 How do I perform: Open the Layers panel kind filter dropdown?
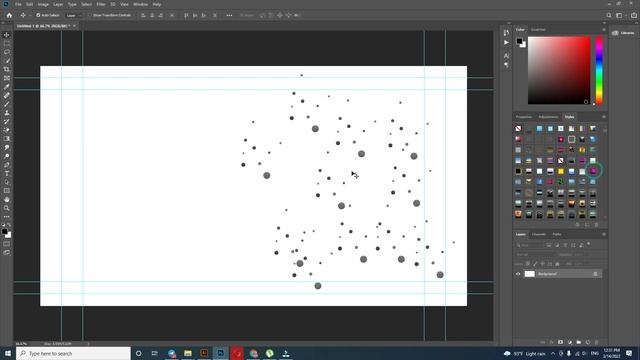[529, 245]
